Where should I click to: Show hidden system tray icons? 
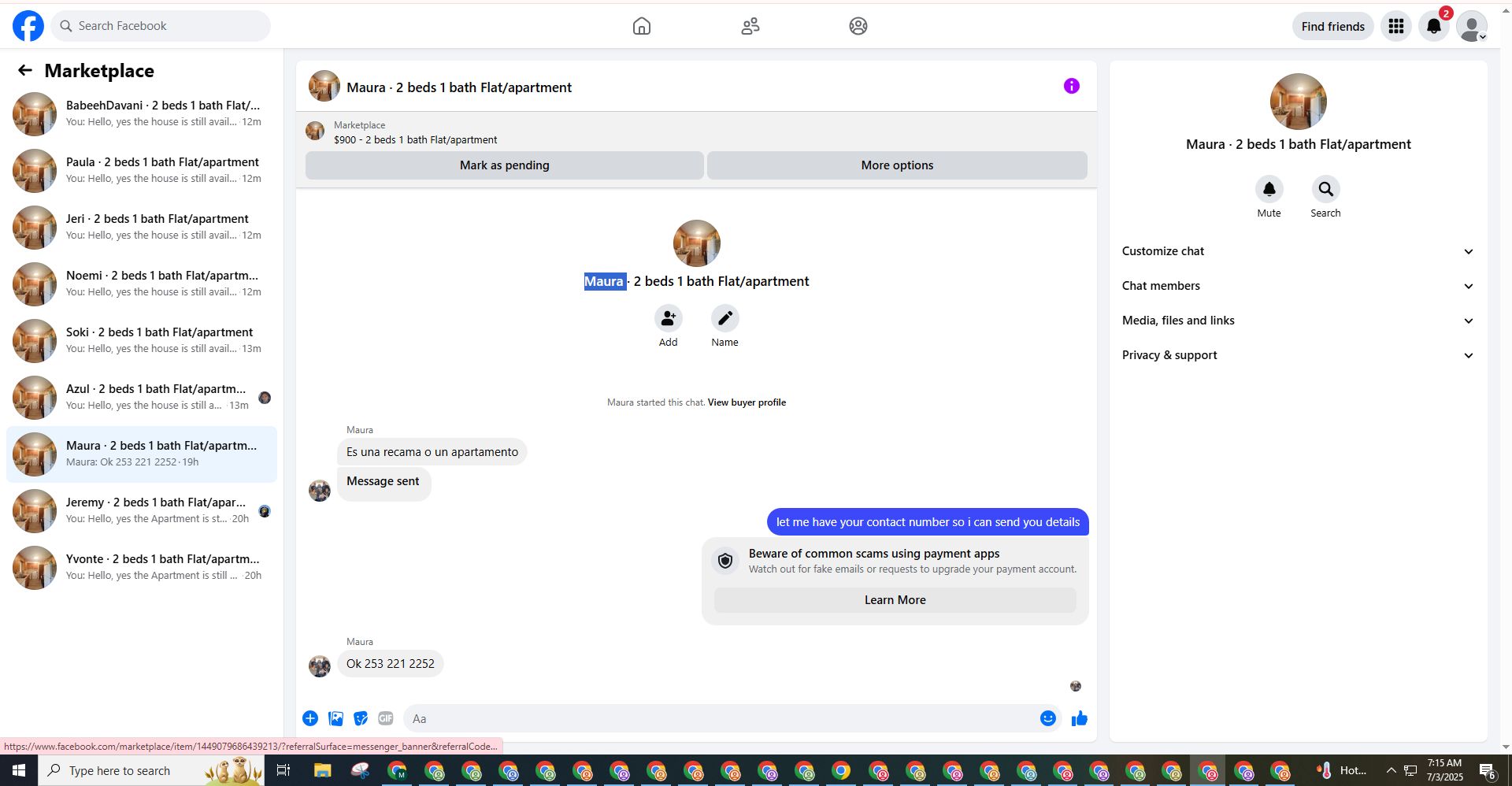(x=1391, y=770)
